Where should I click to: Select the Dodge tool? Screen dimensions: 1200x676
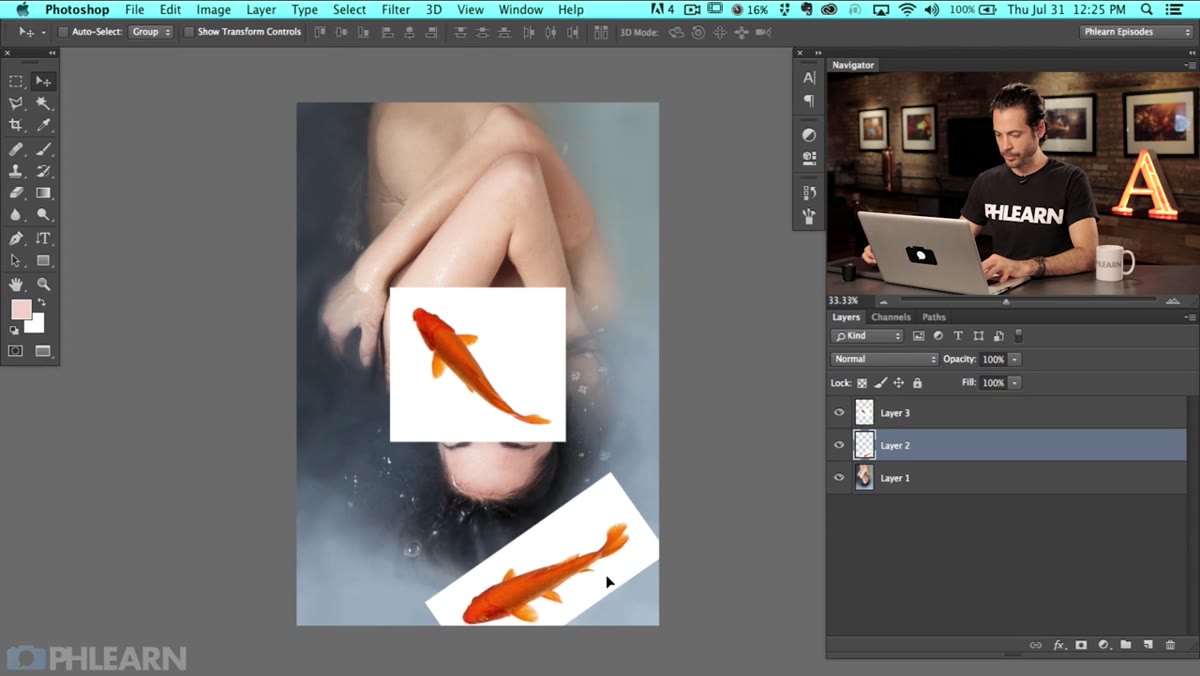click(43, 215)
